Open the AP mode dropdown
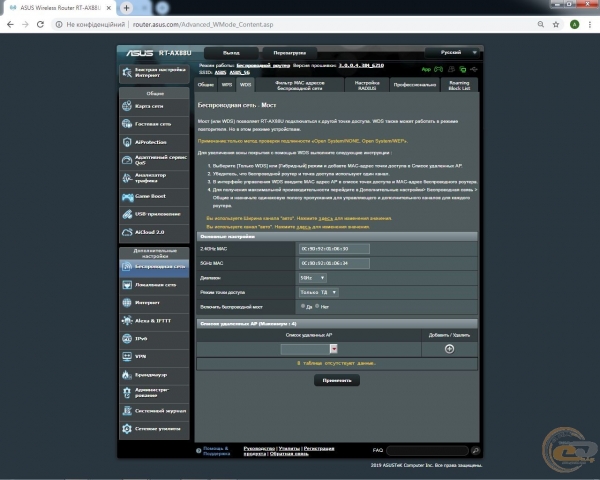The width and height of the screenshot is (600, 480). (318, 292)
